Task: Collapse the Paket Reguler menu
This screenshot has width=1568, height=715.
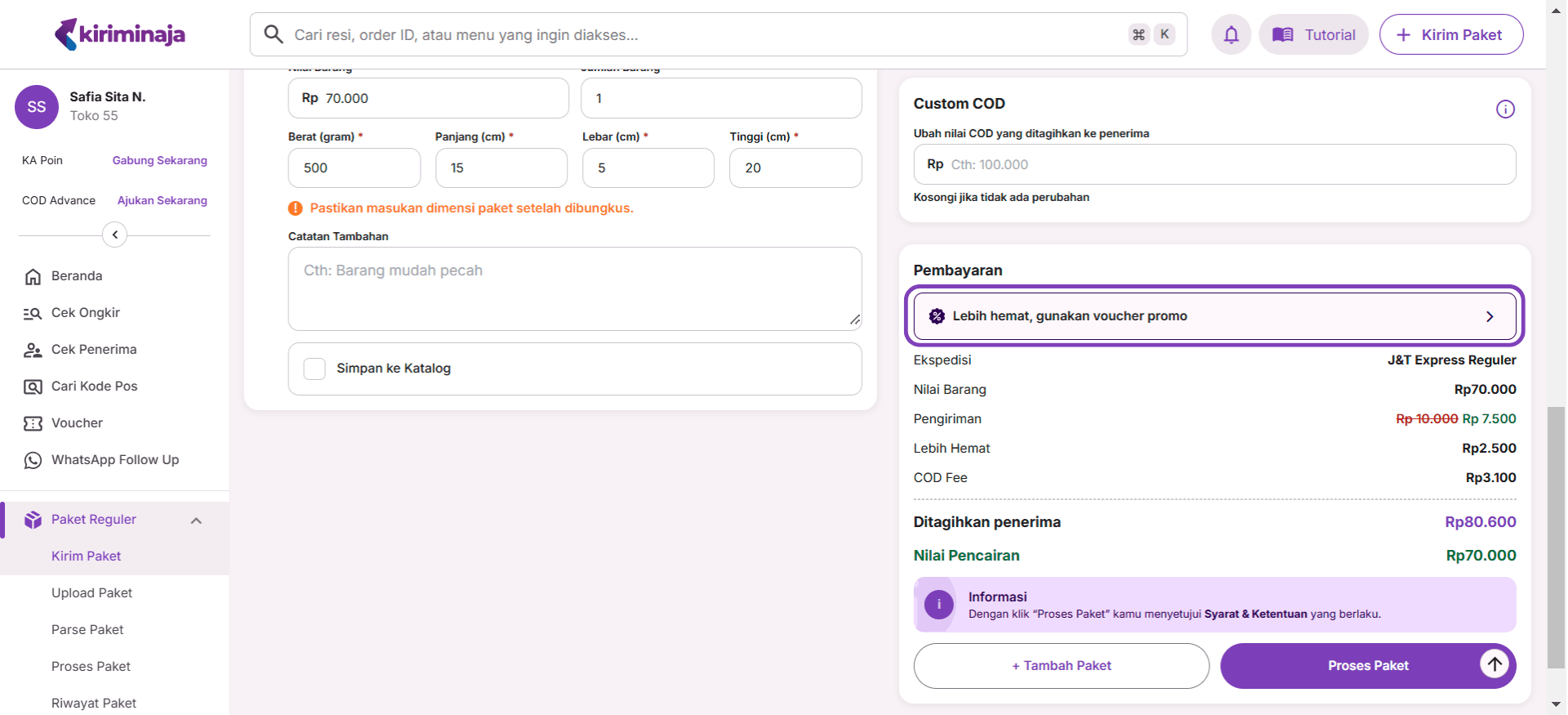Action: point(196,521)
